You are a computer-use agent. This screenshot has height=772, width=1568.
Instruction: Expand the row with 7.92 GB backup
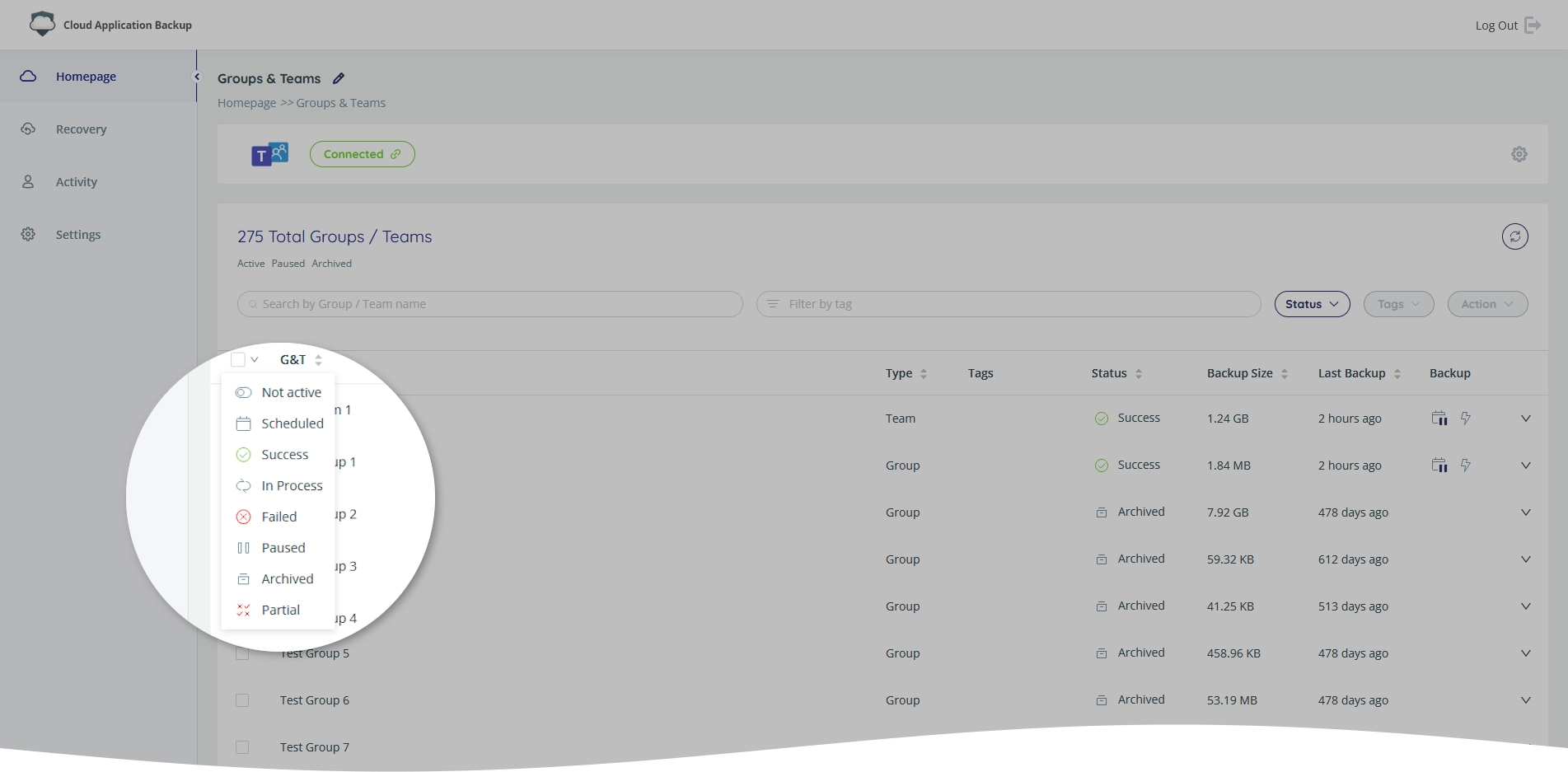point(1526,512)
